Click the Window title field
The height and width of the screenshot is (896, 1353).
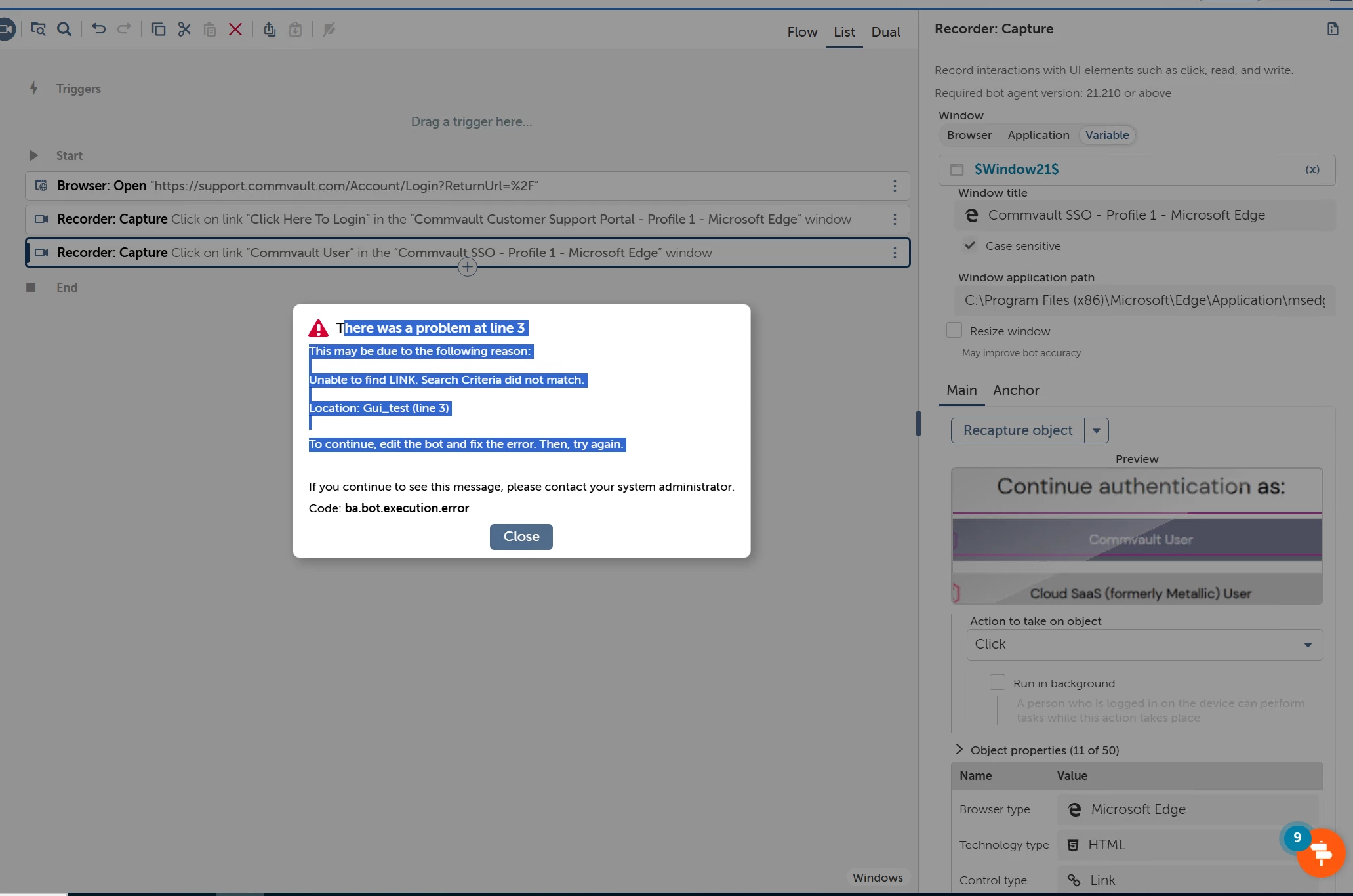click(x=1144, y=216)
